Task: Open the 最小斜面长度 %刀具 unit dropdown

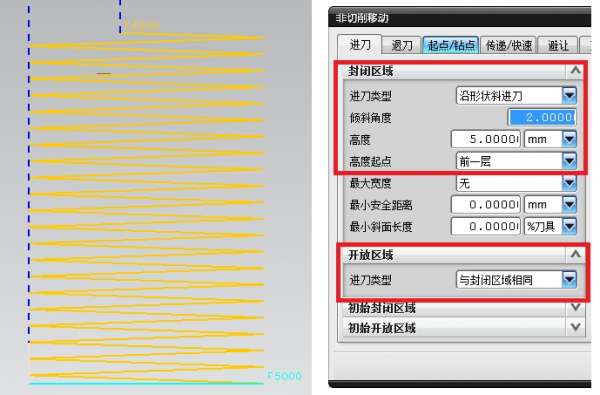Action: coord(550,226)
